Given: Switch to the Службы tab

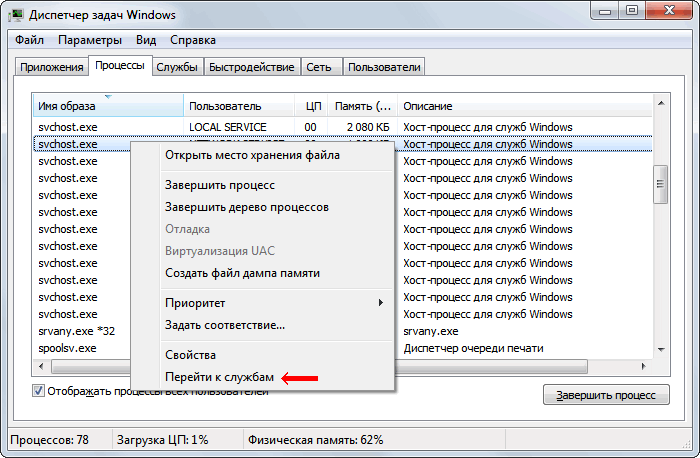Looking at the screenshot, I should pos(177,67).
